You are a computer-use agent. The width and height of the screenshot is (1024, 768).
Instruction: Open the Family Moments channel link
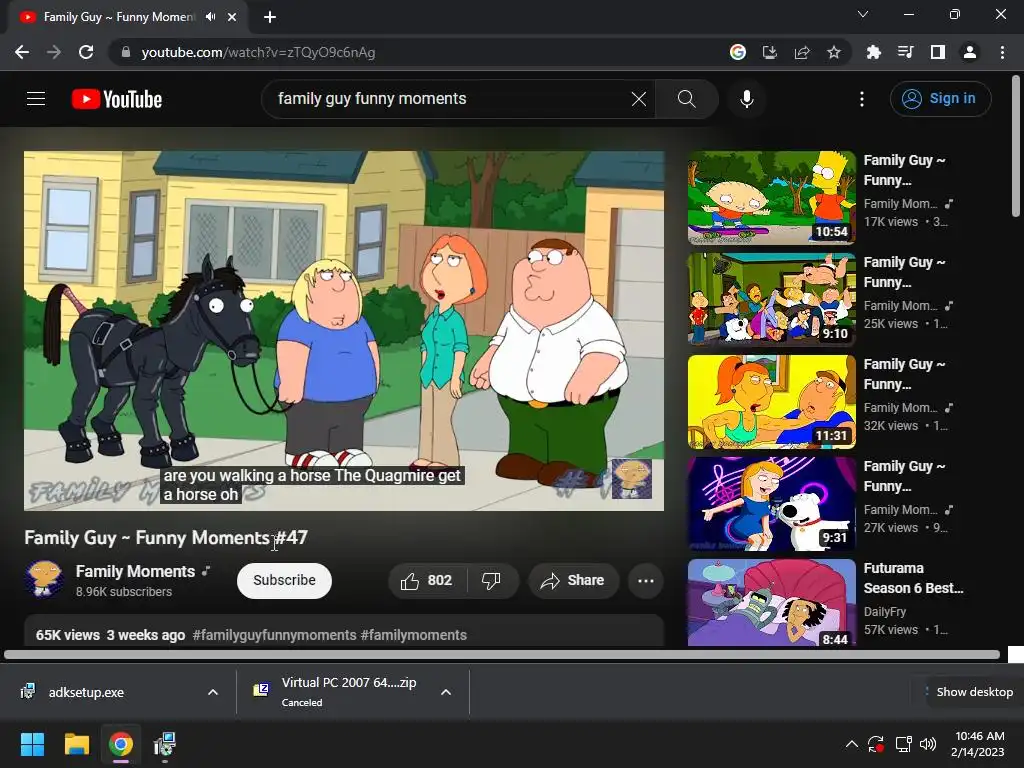135,571
